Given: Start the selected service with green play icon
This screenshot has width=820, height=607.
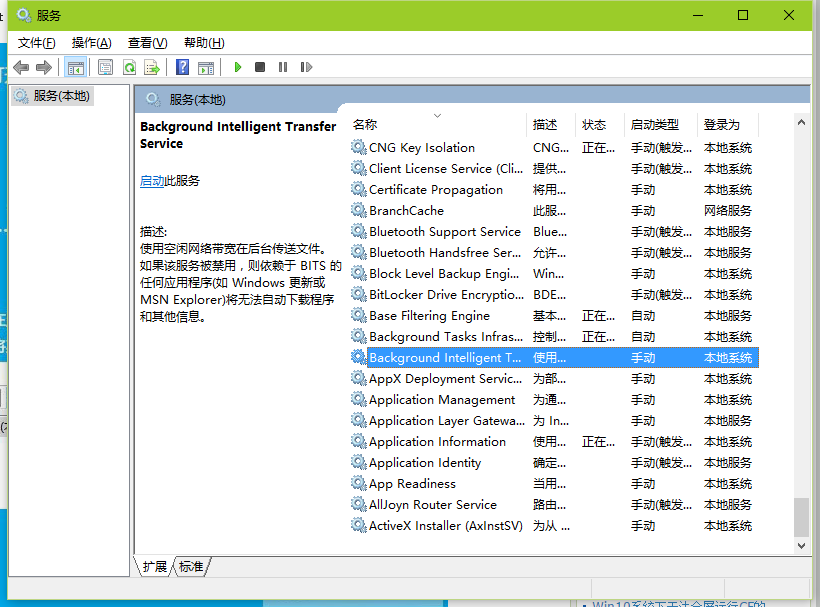Looking at the screenshot, I should tap(237, 66).
